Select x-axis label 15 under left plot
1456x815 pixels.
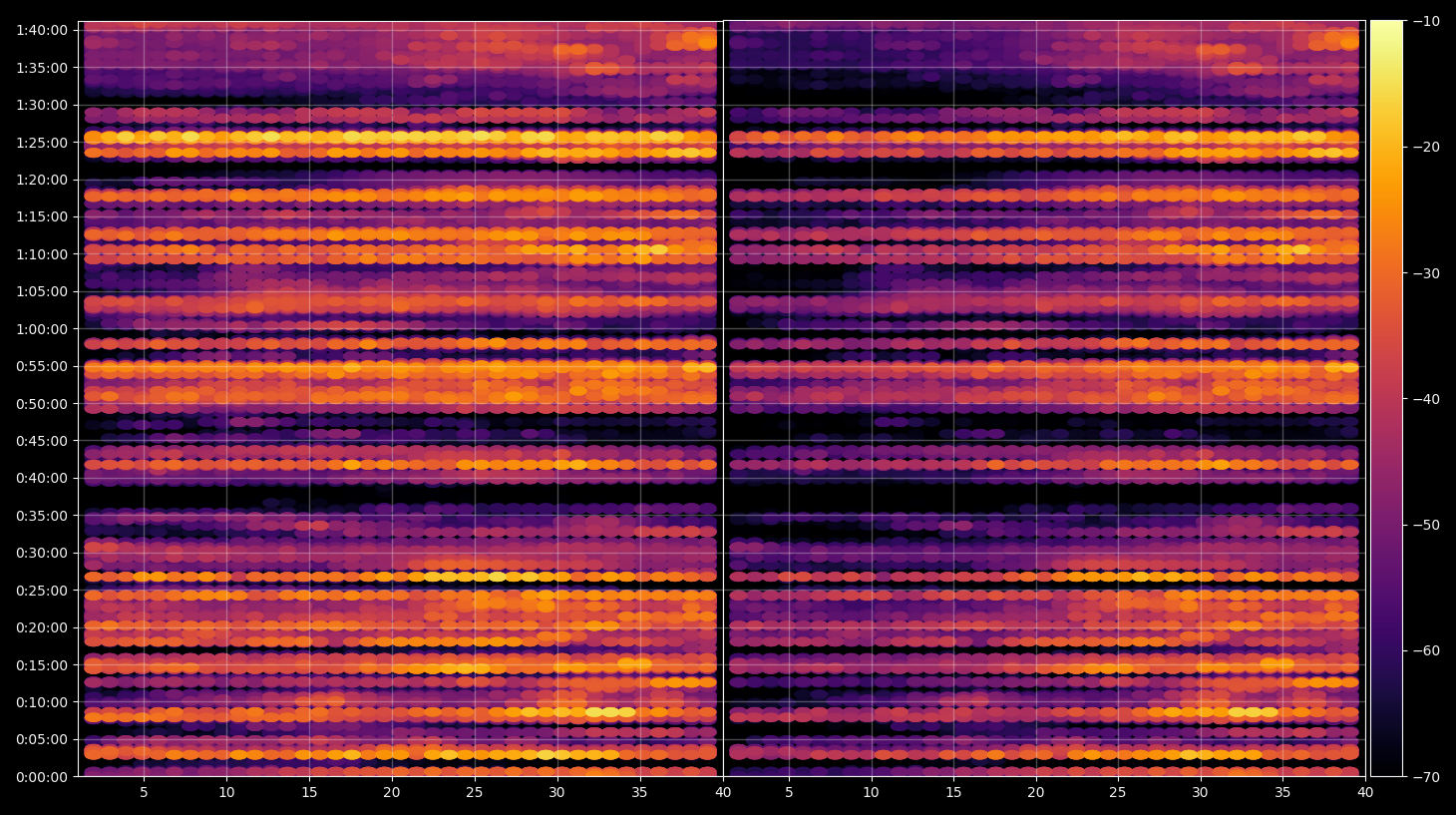tap(309, 793)
